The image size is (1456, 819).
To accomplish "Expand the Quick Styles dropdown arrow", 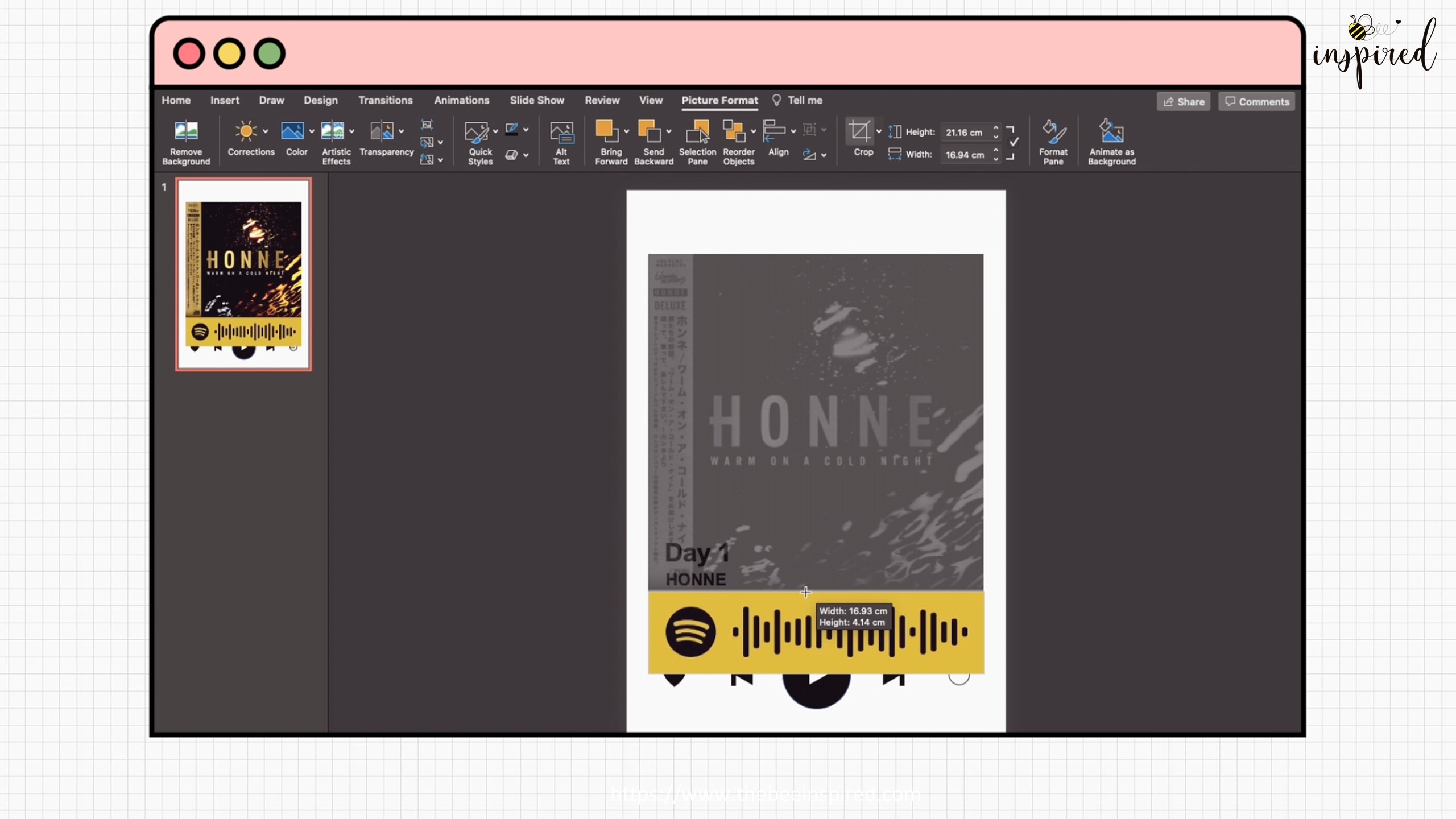I will click(495, 131).
